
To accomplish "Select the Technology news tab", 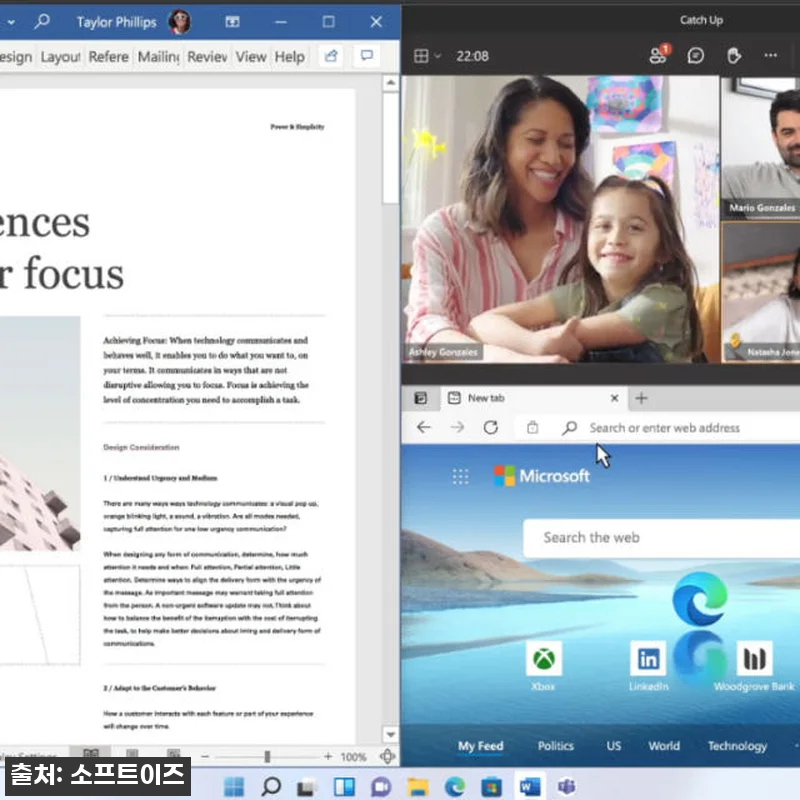I will pos(737,746).
